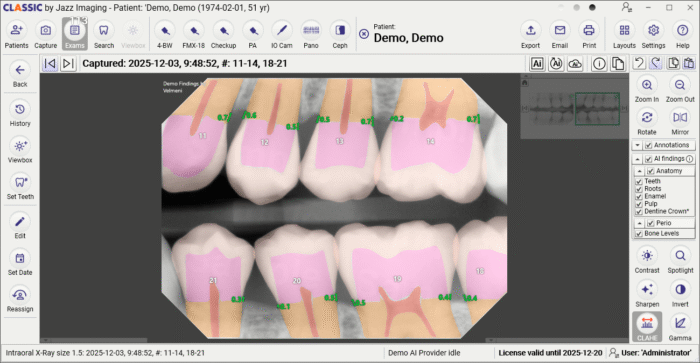Image resolution: width=700 pixels, height=363 pixels.
Task: Launch the IO Cam intraoral camera
Action: (282, 35)
